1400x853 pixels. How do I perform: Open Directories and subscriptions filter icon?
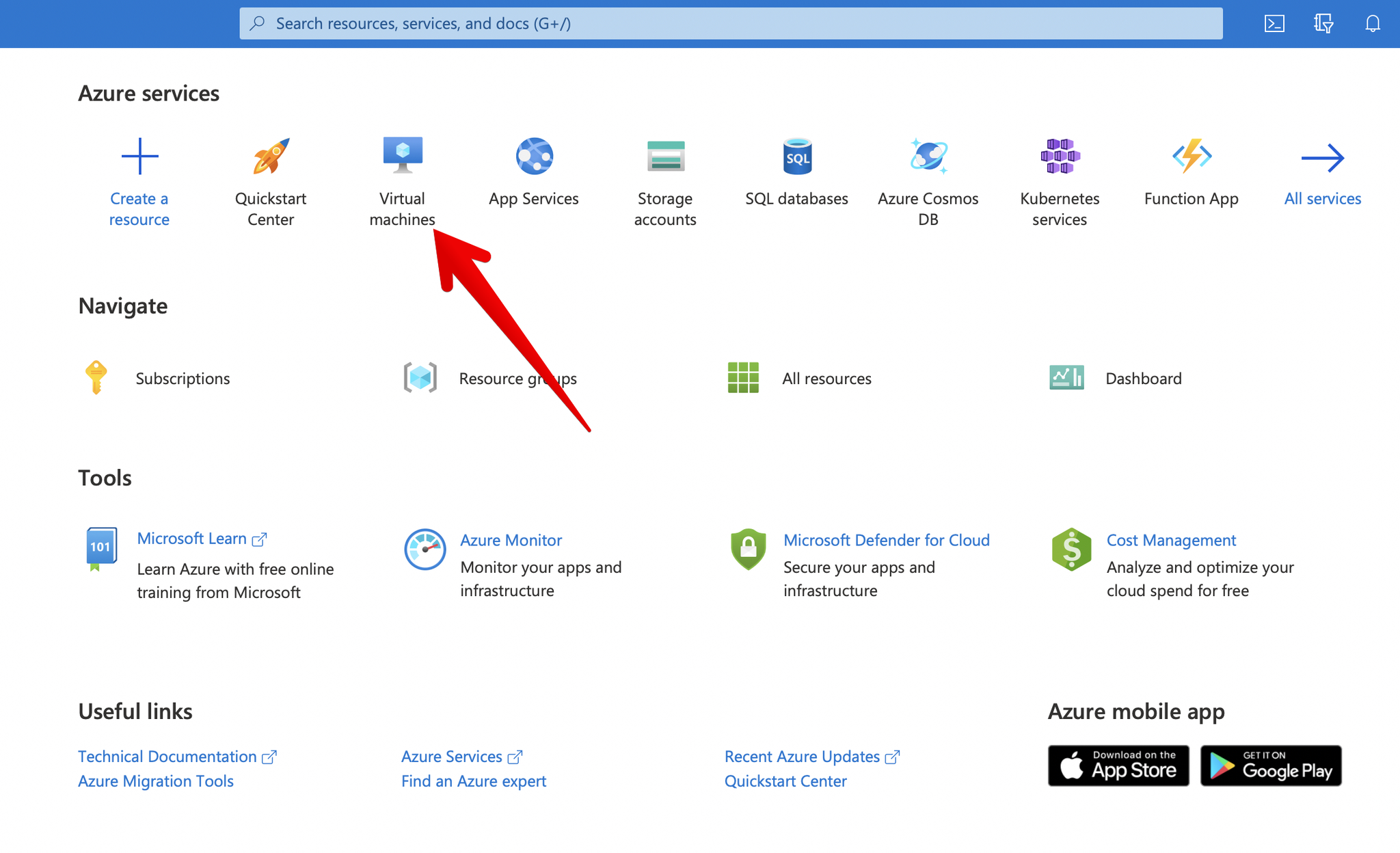coord(1323,24)
